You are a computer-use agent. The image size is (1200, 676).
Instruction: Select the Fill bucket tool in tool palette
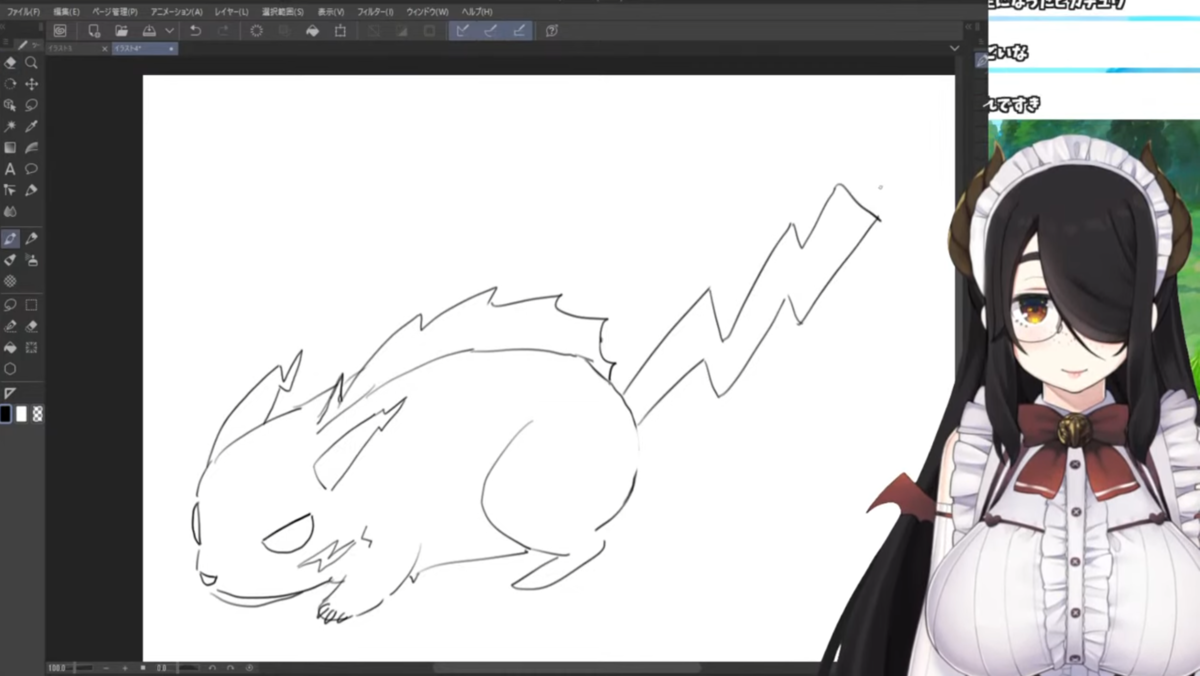pos(10,347)
